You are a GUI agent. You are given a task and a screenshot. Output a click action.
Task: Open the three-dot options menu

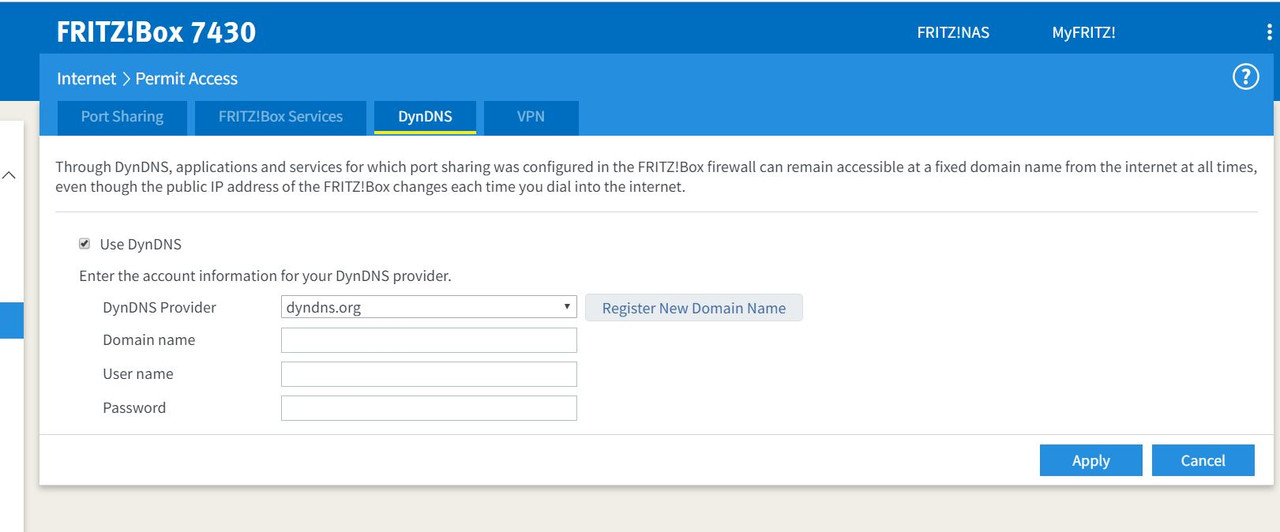pyautogui.click(x=1269, y=33)
